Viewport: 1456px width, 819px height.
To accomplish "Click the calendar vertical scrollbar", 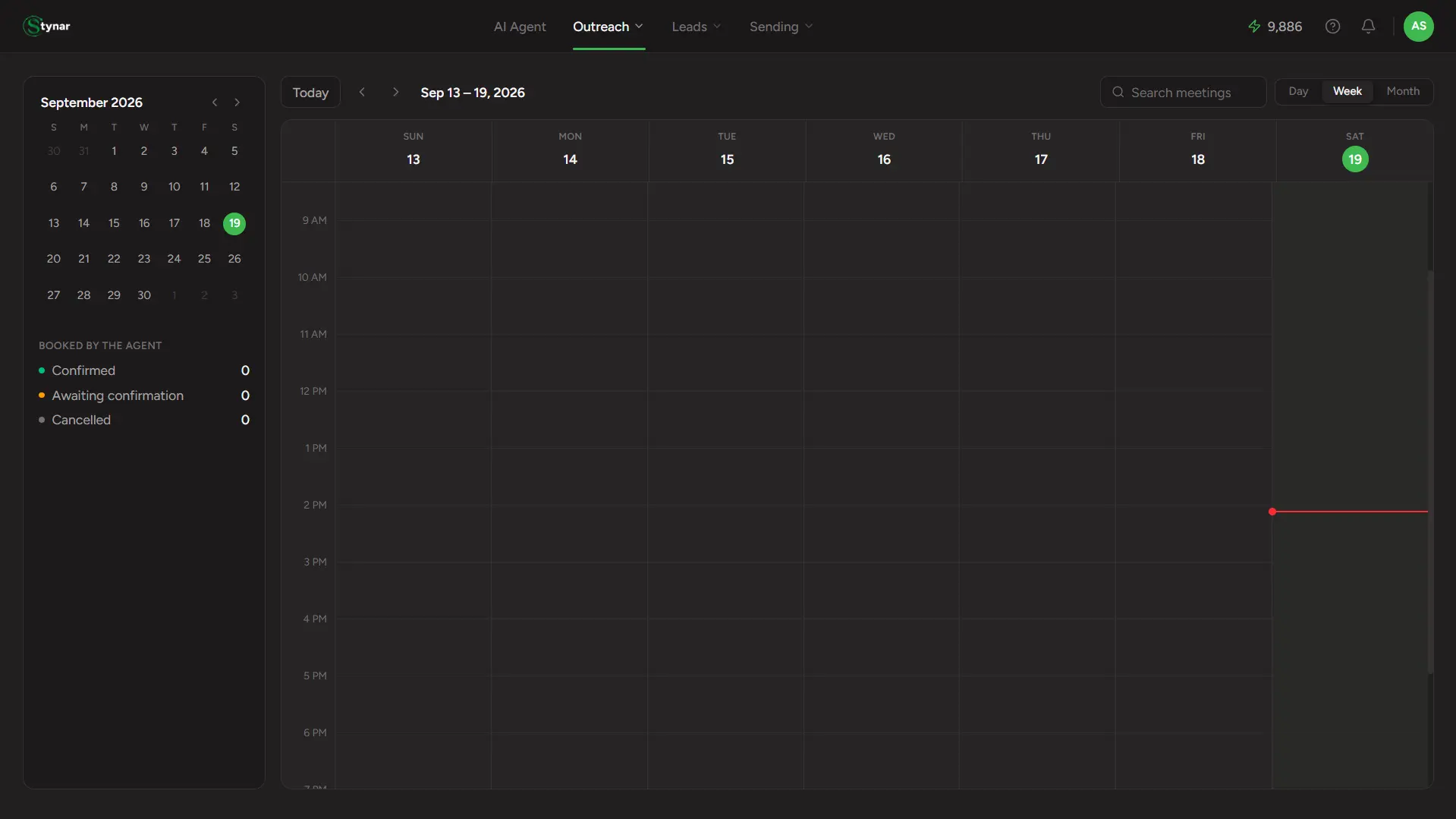I will click(x=1430, y=471).
